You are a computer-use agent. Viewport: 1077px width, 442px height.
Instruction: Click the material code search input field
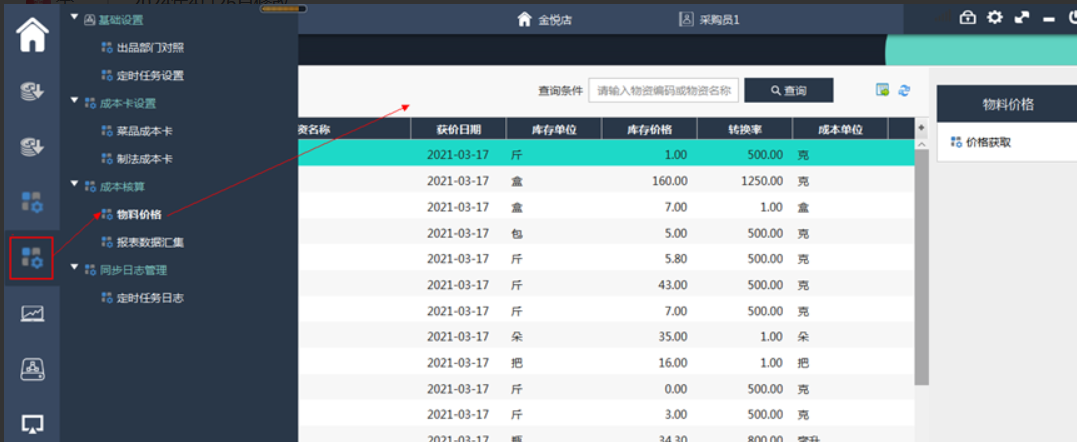click(x=664, y=90)
